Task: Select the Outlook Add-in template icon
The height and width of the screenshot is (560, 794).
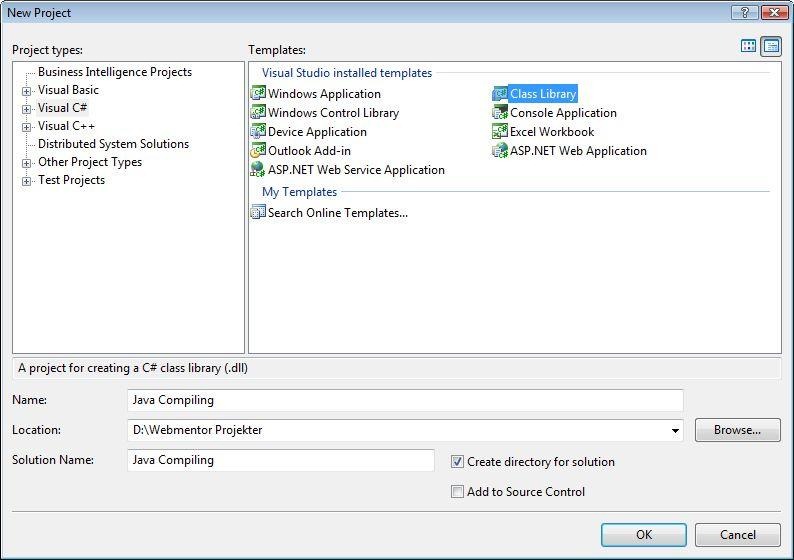Action: tap(258, 150)
